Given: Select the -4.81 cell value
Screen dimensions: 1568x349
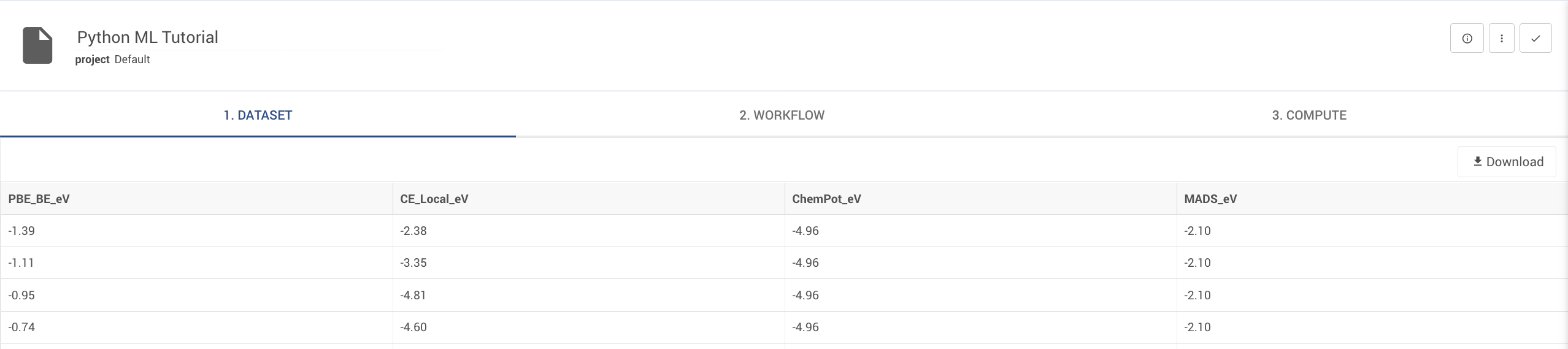Looking at the screenshot, I should [x=413, y=296].
